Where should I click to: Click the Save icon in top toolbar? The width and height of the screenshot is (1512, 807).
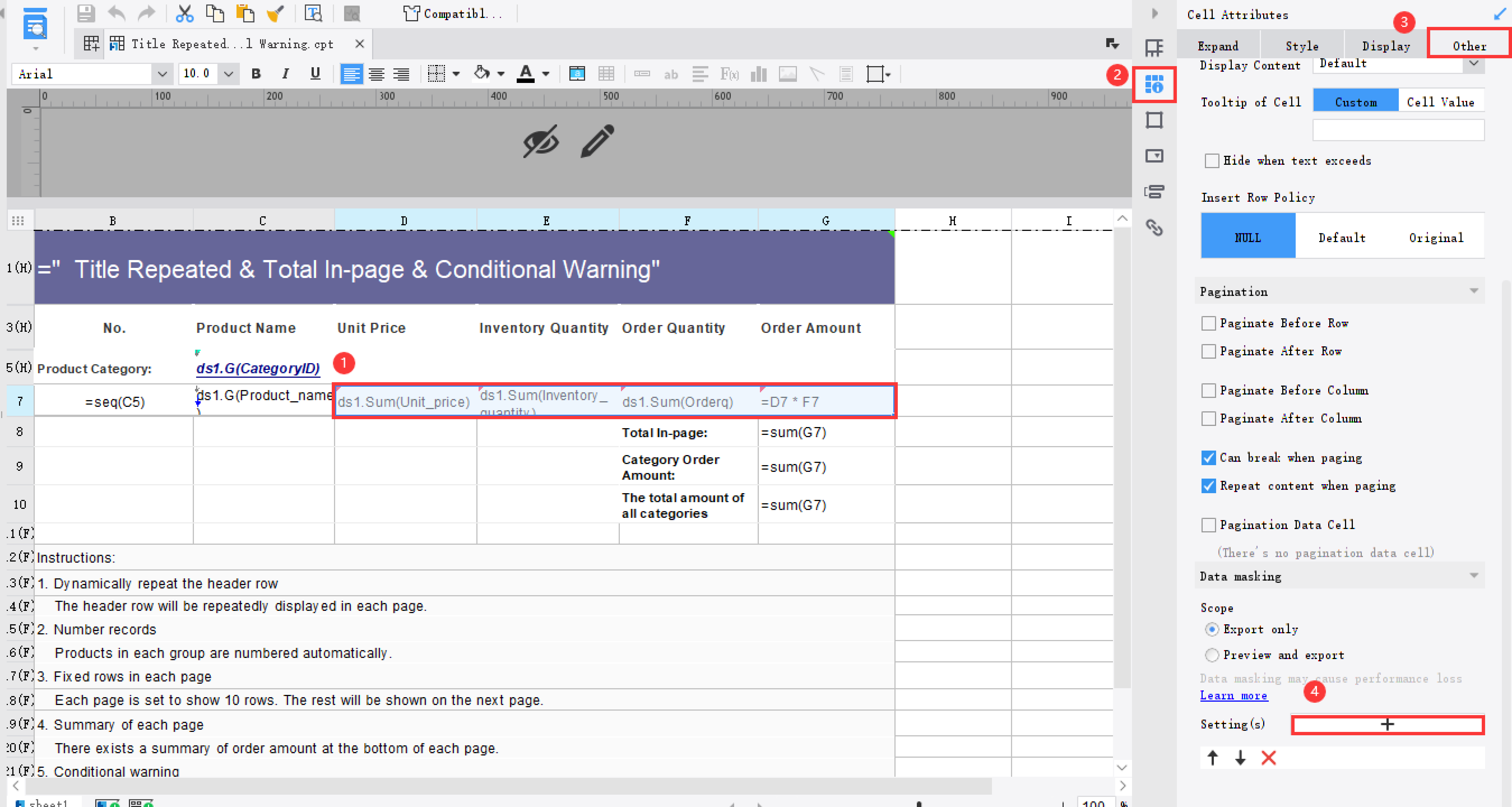click(86, 13)
